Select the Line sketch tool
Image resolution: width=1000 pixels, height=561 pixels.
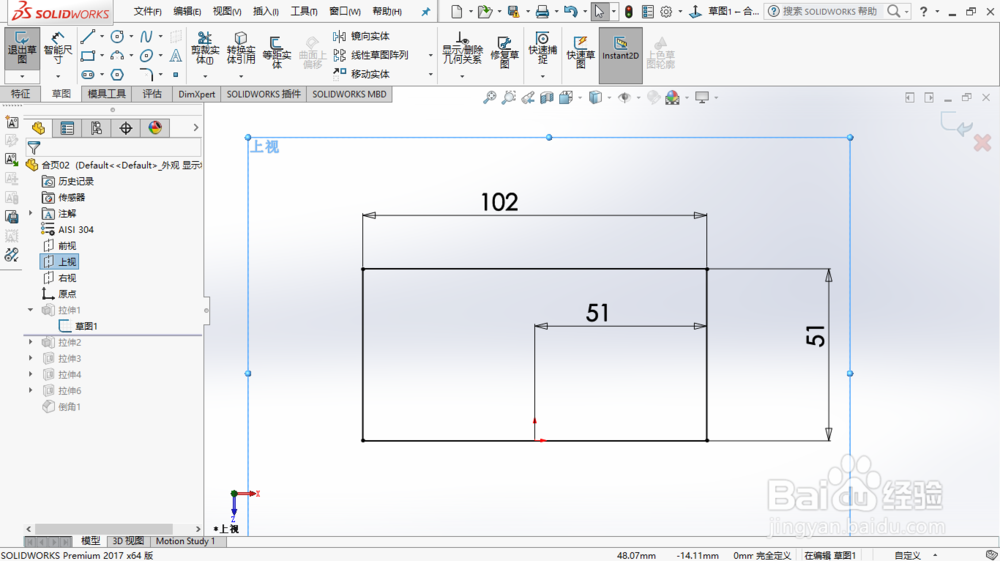(88, 36)
